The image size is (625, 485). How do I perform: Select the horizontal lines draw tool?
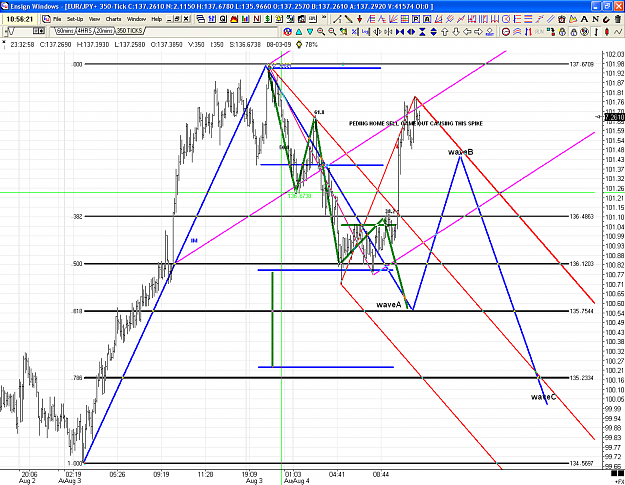point(528,19)
